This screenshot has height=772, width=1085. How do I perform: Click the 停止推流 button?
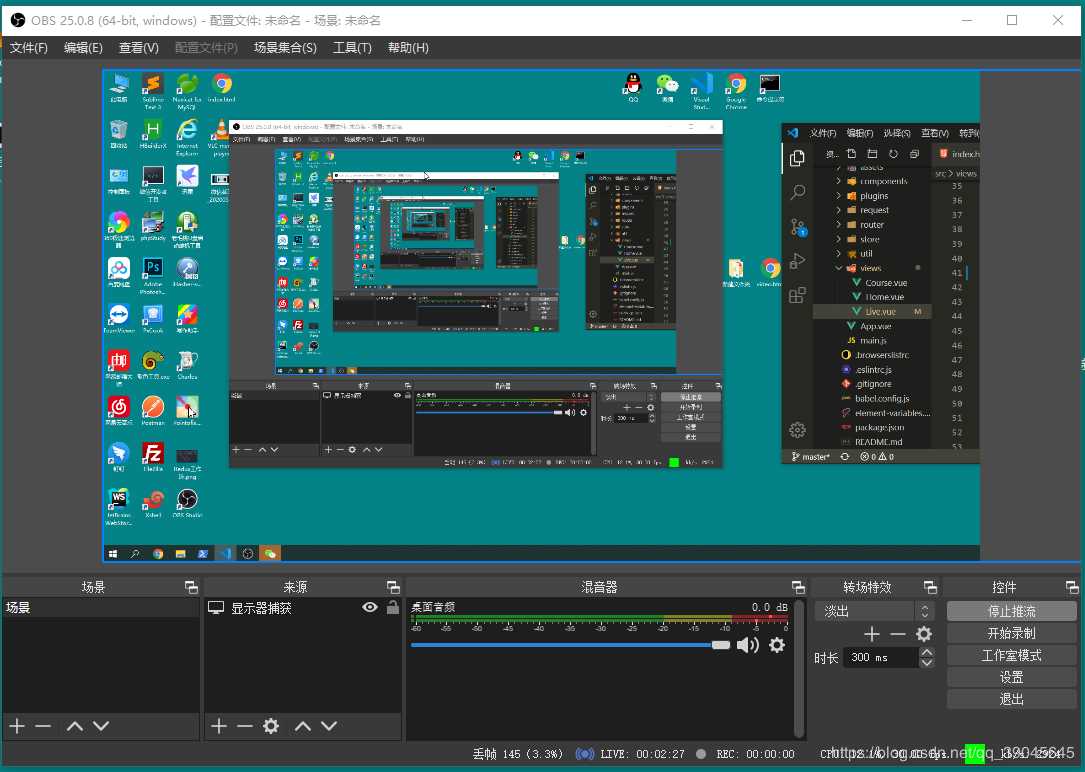pyautogui.click(x=1011, y=610)
